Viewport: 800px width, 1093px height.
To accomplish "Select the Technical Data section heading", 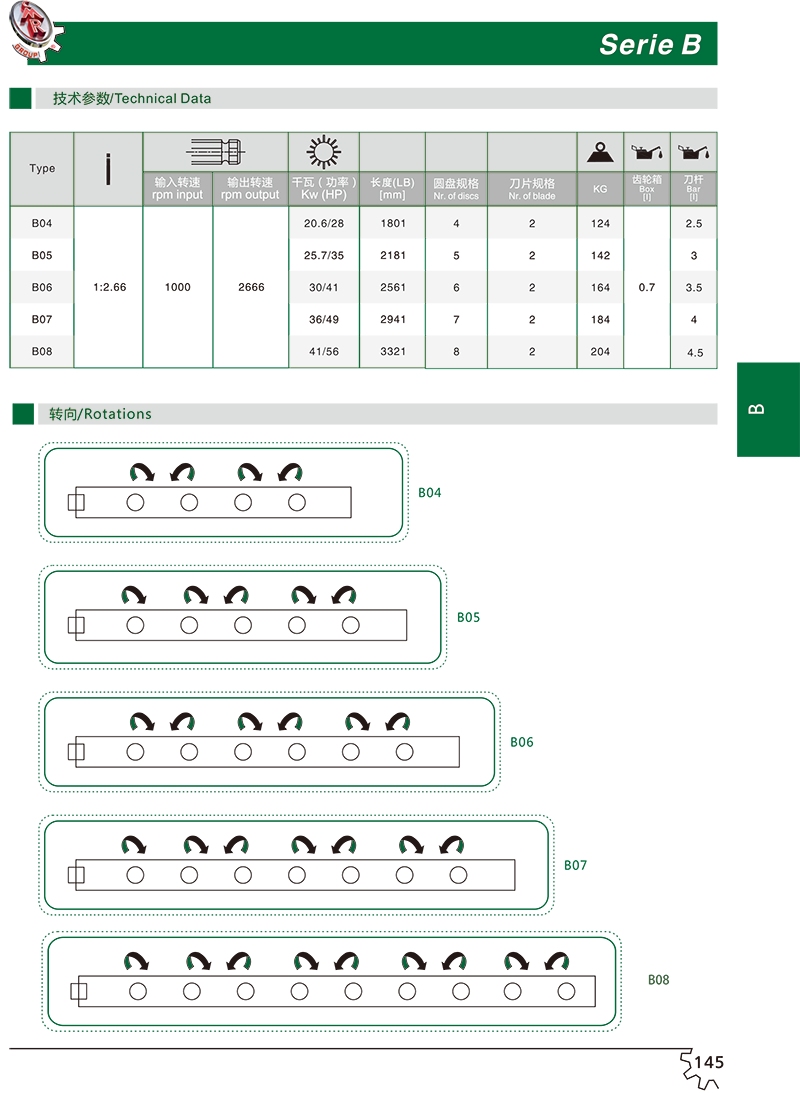I will 132,99.
